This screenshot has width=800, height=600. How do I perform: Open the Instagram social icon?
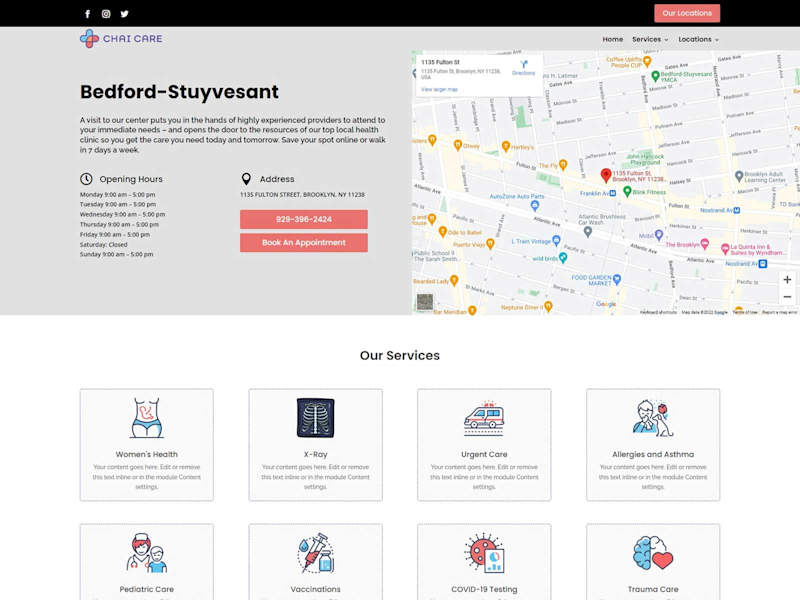point(106,14)
